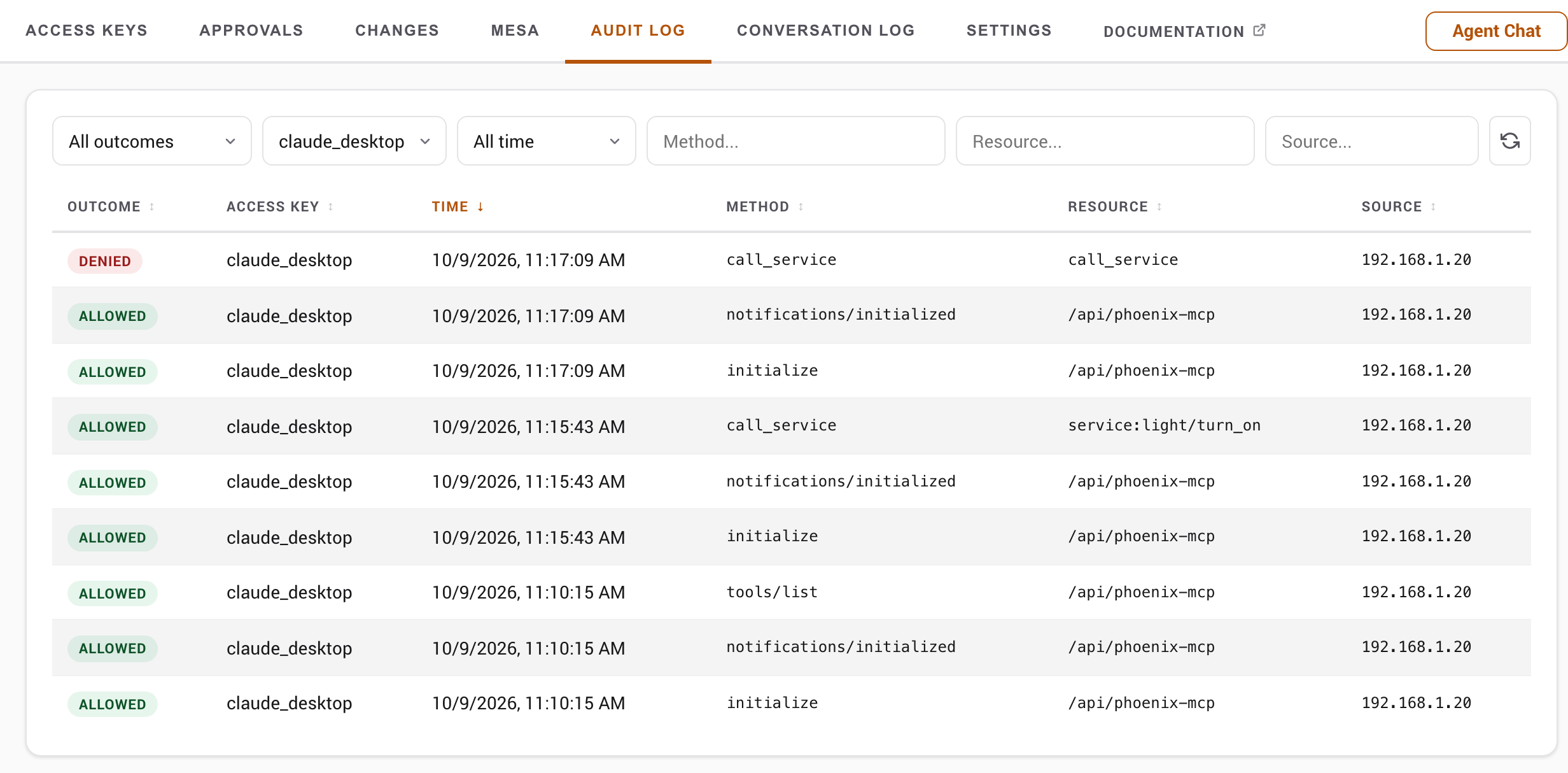The width and height of the screenshot is (1568, 773).
Task: Click the DENIED outcome badge
Action: (105, 261)
